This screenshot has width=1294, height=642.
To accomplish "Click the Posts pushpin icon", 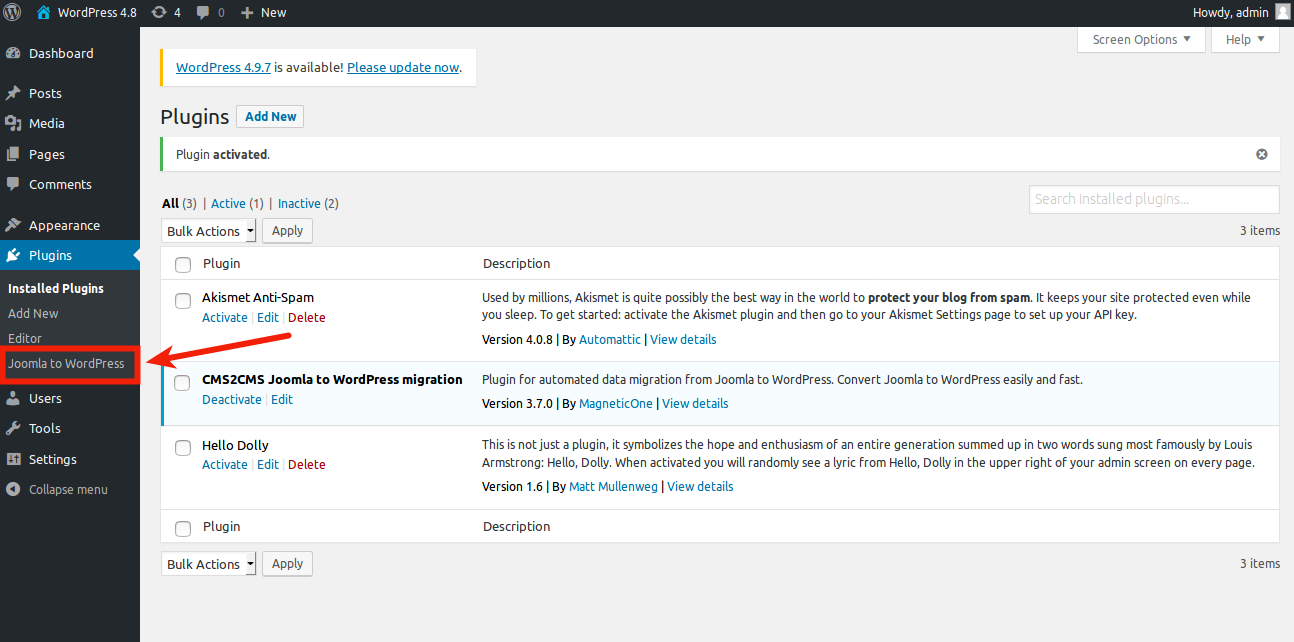I will [13, 93].
